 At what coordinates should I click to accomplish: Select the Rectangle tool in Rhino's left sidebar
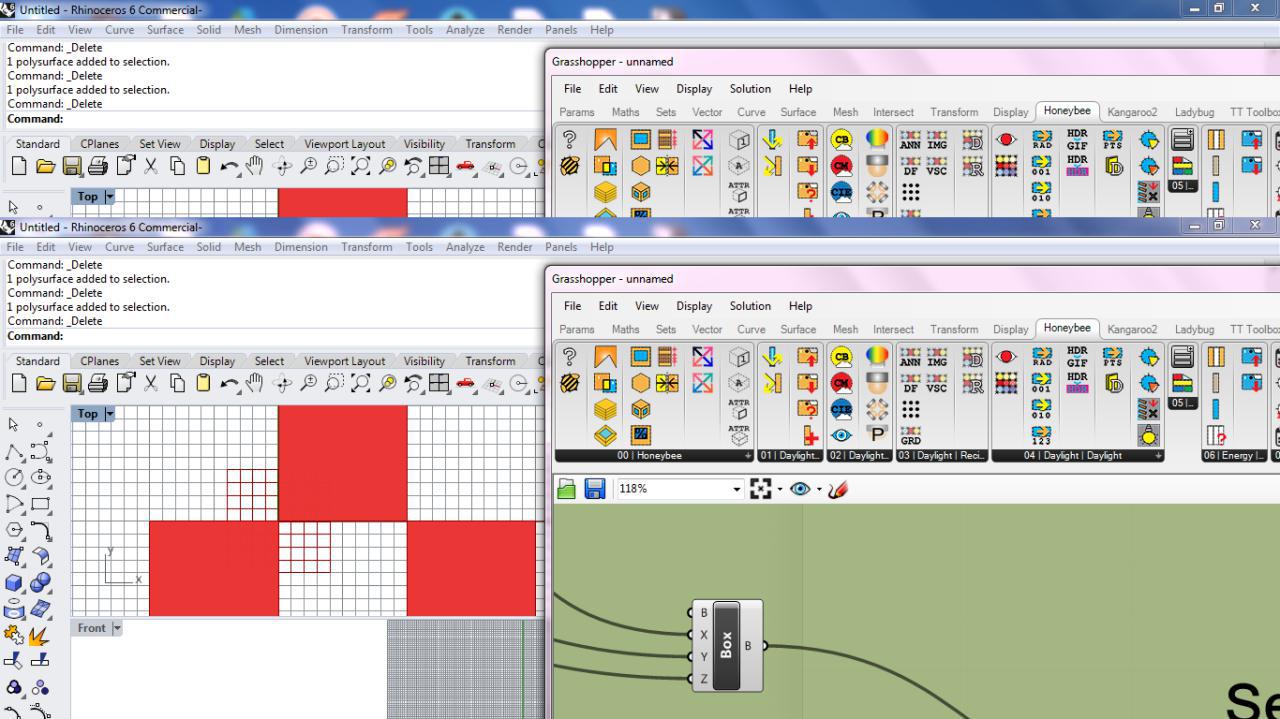pyautogui.click(x=40, y=504)
